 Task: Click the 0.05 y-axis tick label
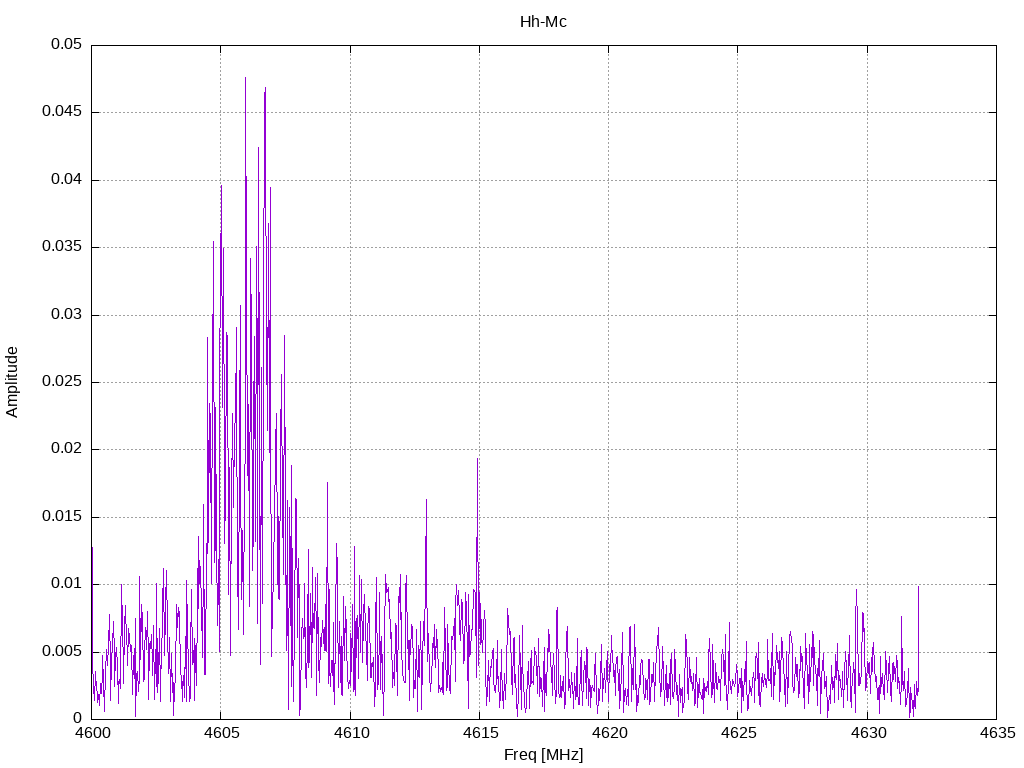pos(66,45)
